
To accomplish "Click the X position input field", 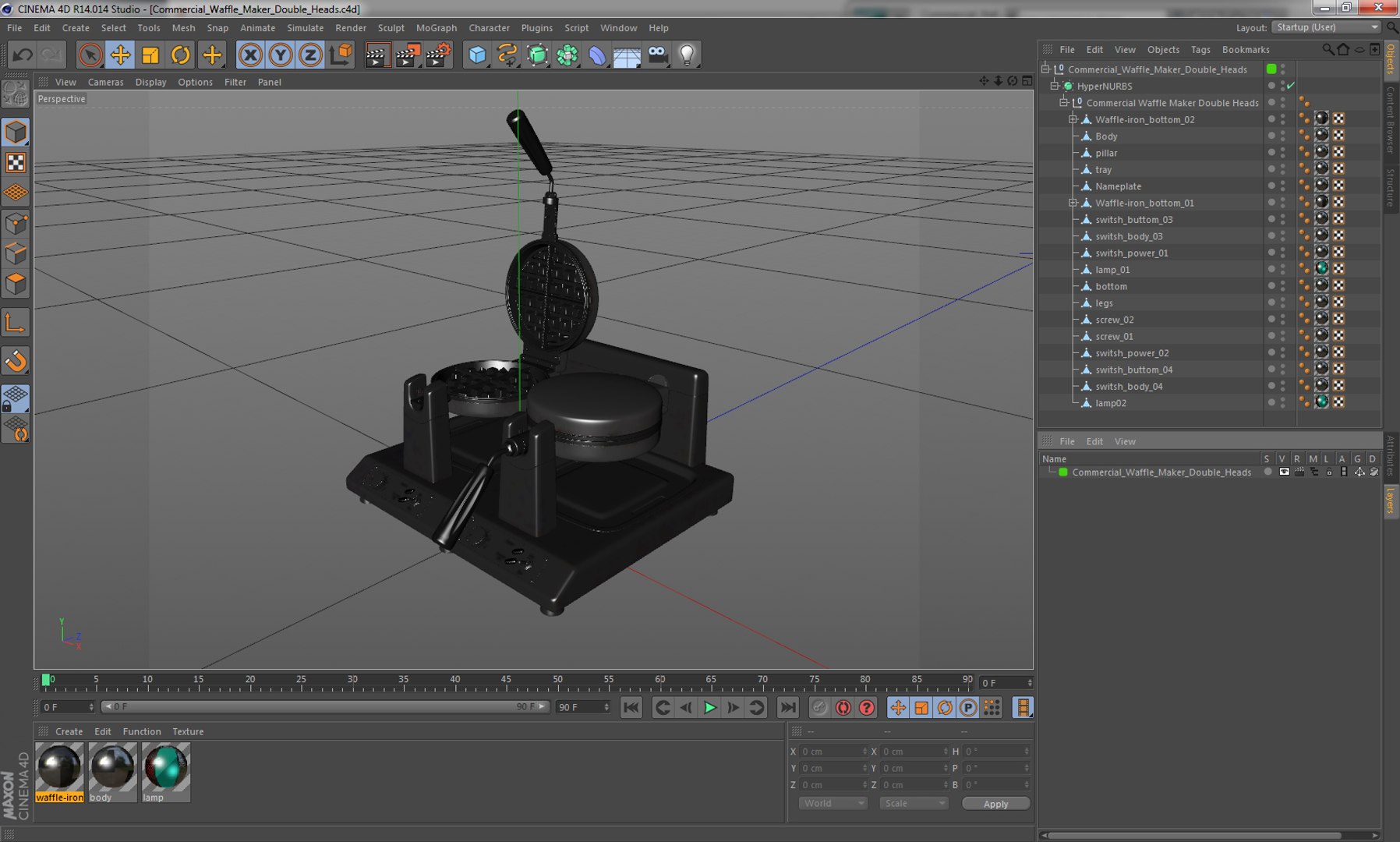I will point(833,752).
